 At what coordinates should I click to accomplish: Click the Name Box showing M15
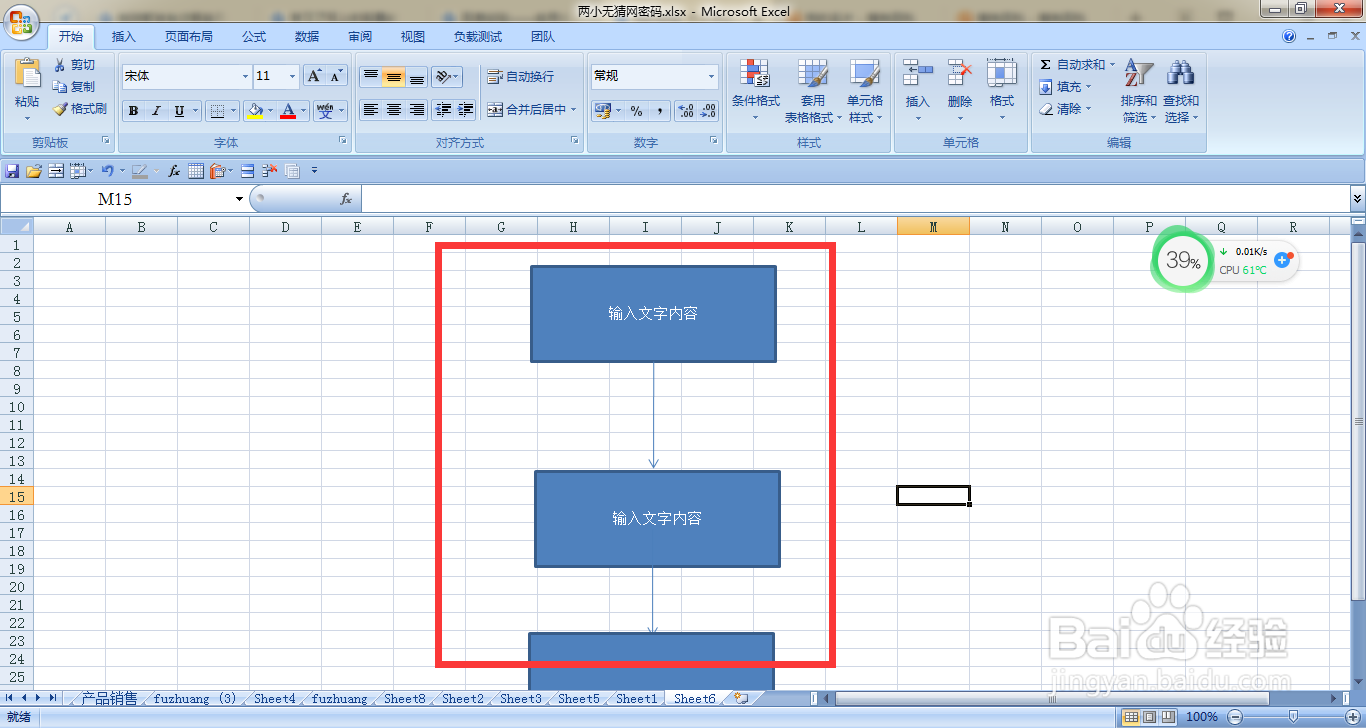(x=124, y=199)
